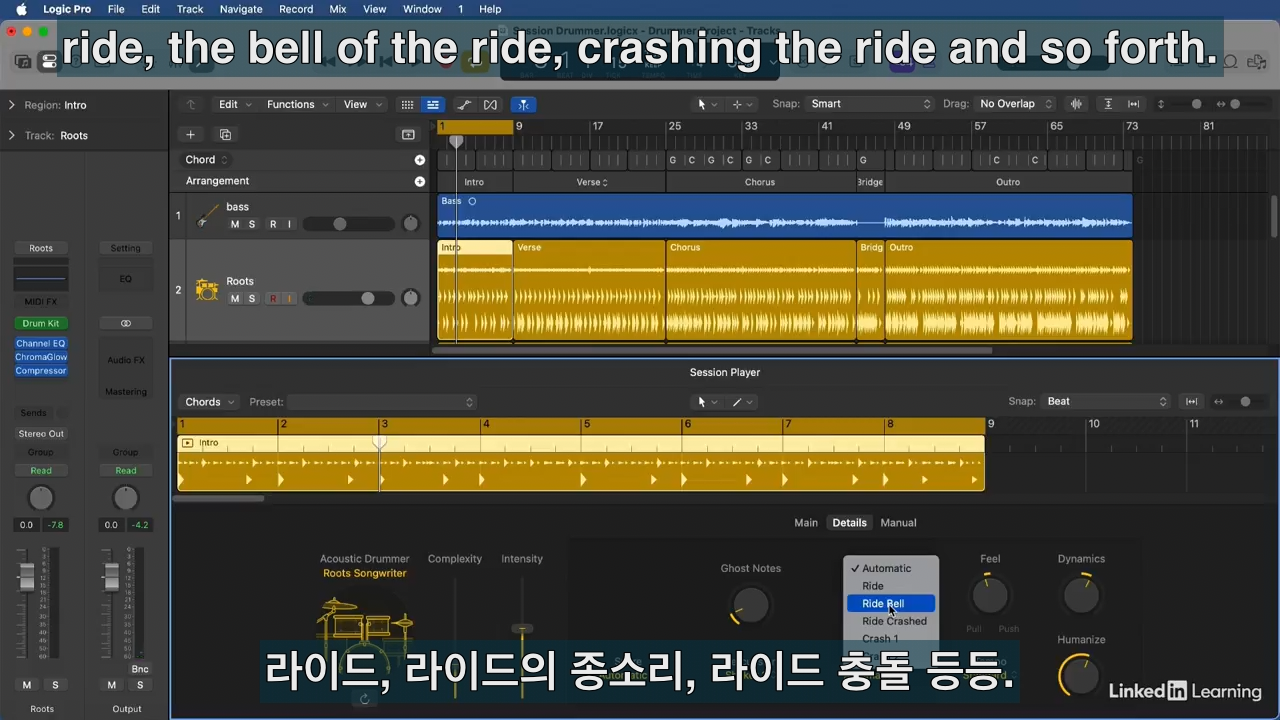
Task: Open the Compressor plug-in
Action: [41, 371]
